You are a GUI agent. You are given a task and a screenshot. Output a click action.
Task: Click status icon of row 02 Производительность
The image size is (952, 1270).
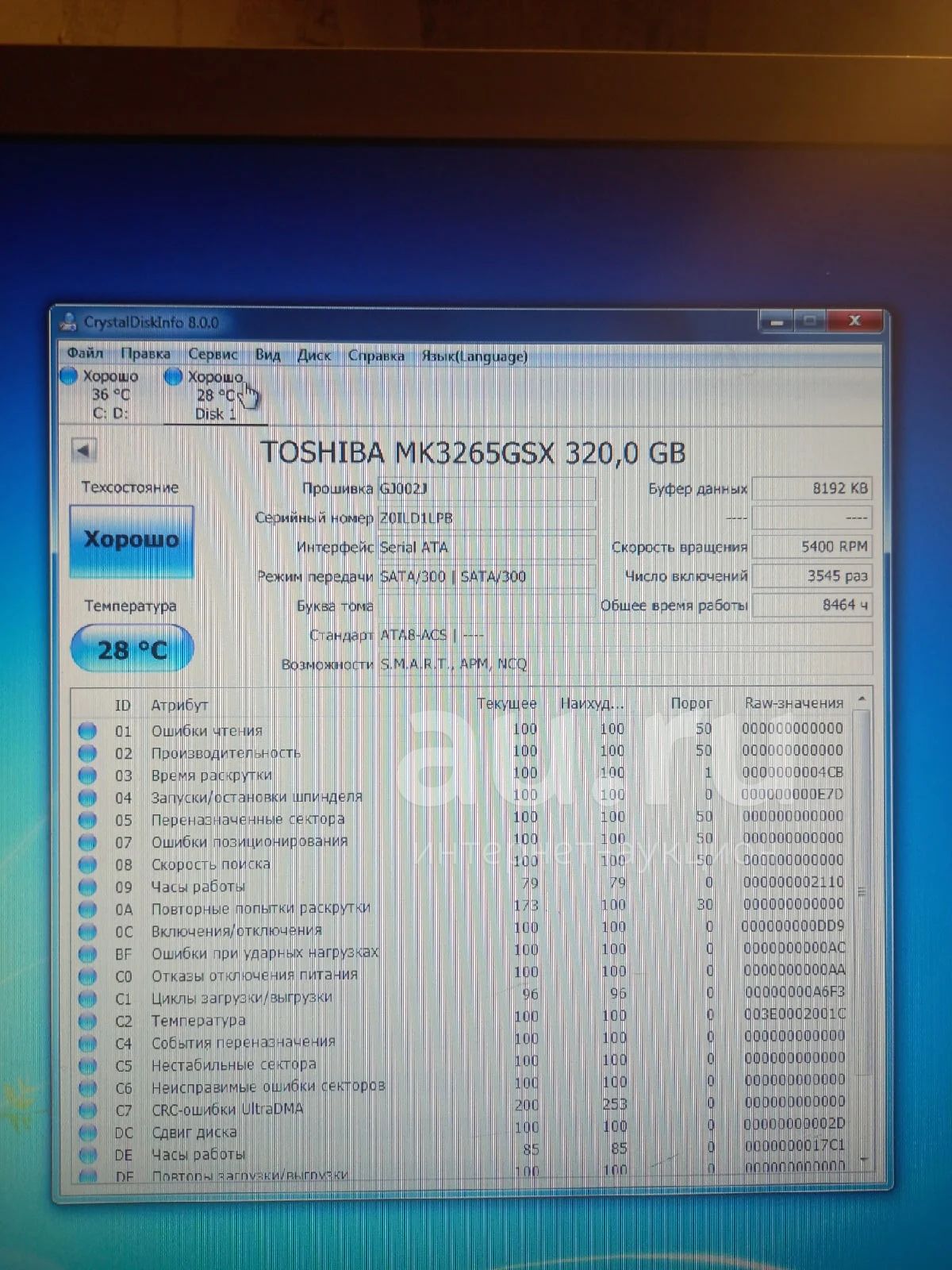(87, 753)
